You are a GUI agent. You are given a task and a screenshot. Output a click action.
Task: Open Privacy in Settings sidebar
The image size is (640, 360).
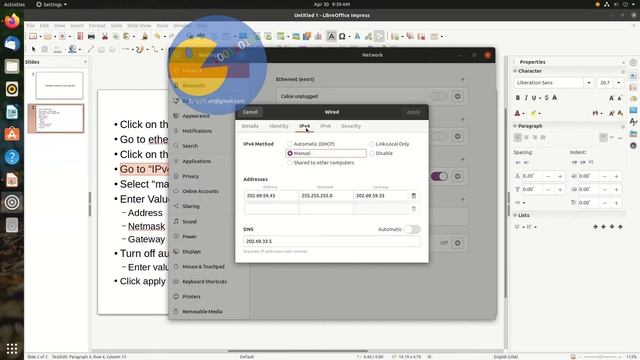point(190,176)
